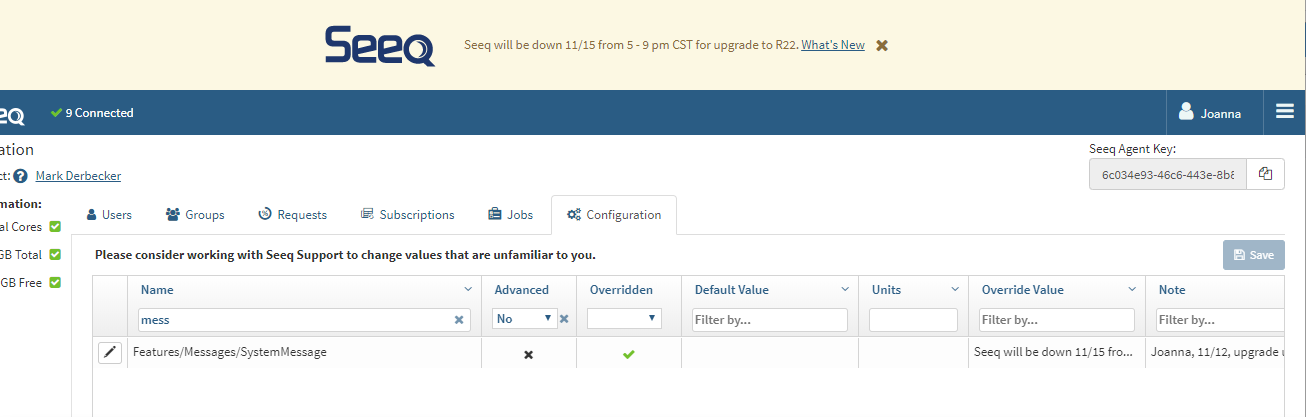Viewport: 1306px width, 417px height.
Task: Switch to the Users tab
Action: click(x=110, y=215)
